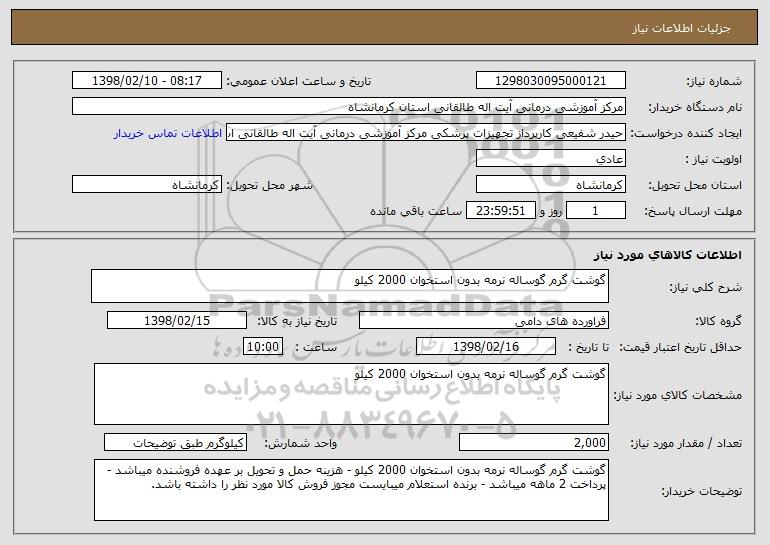The width and height of the screenshot is (770, 545).
Task: Click the ایجاد کننده درخواست field
Action: pos(426,133)
